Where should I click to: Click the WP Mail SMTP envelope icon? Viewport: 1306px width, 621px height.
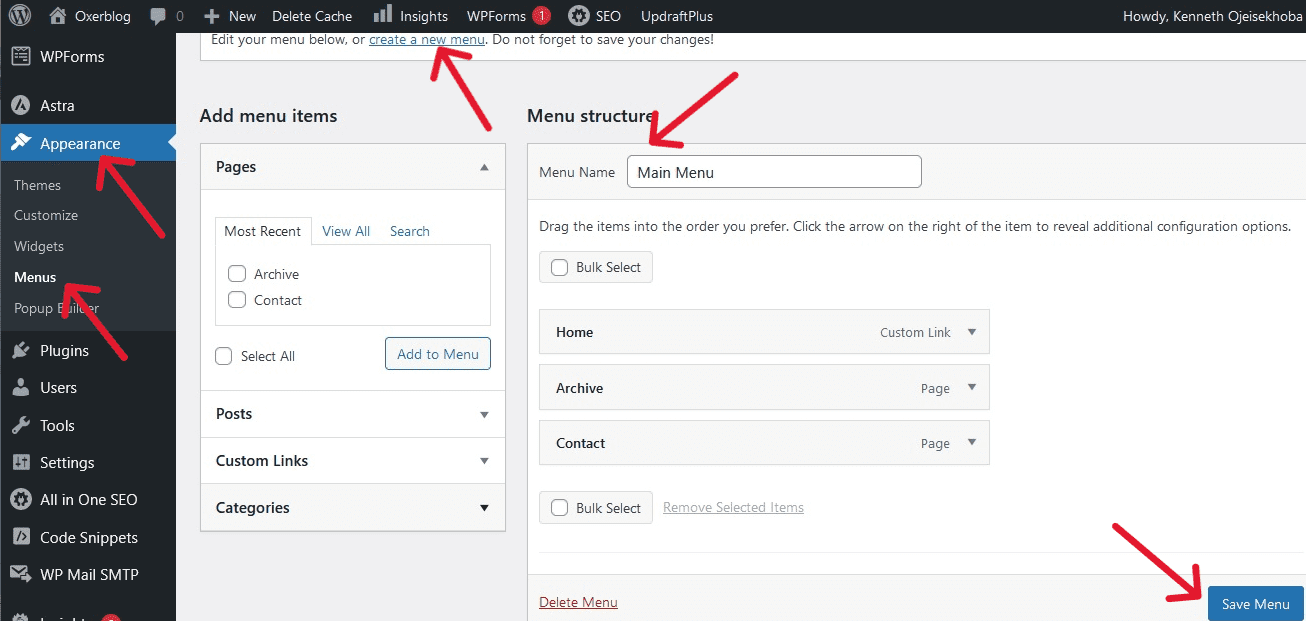(20, 574)
